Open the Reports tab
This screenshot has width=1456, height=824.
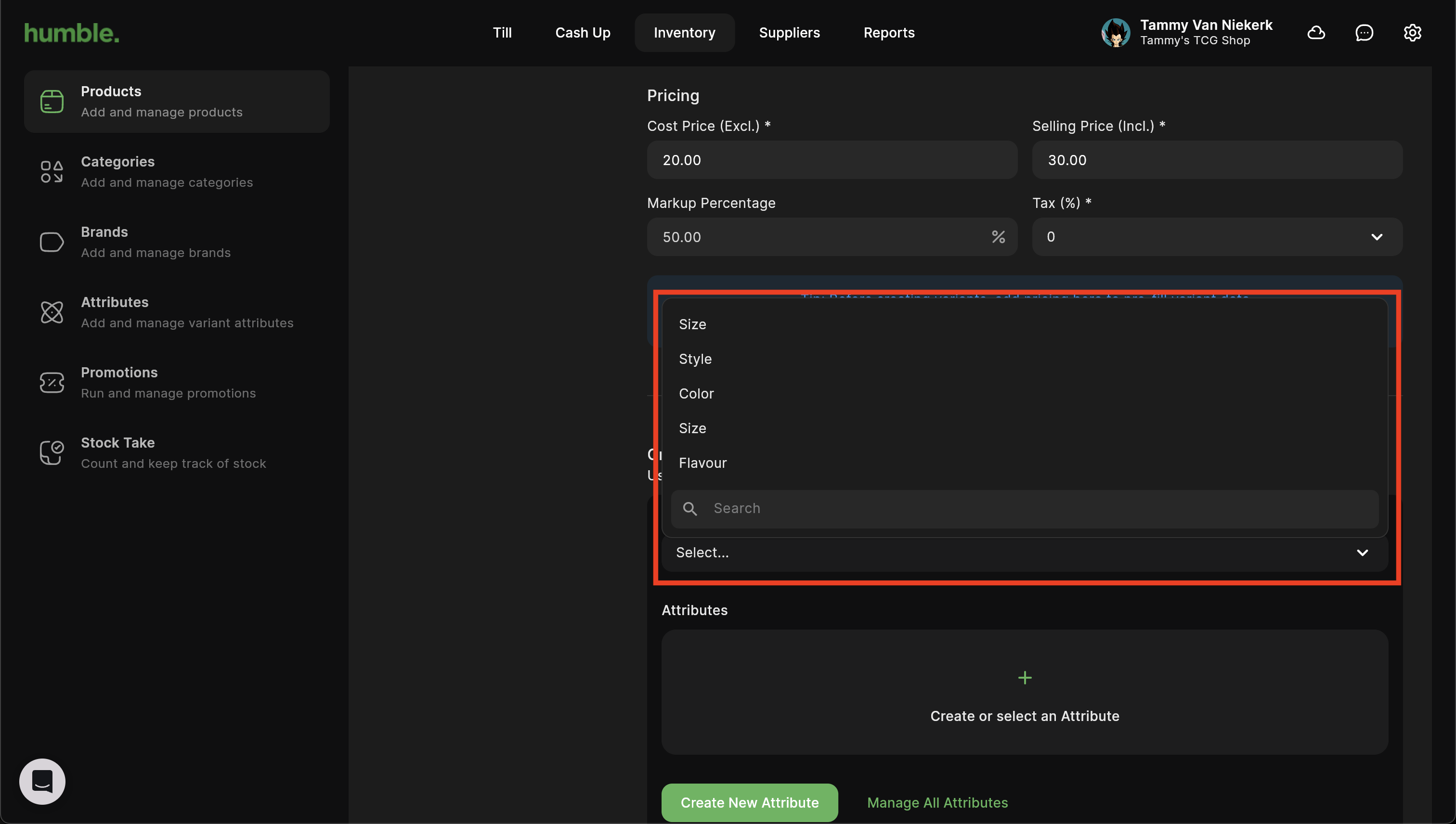pos(889,33)
